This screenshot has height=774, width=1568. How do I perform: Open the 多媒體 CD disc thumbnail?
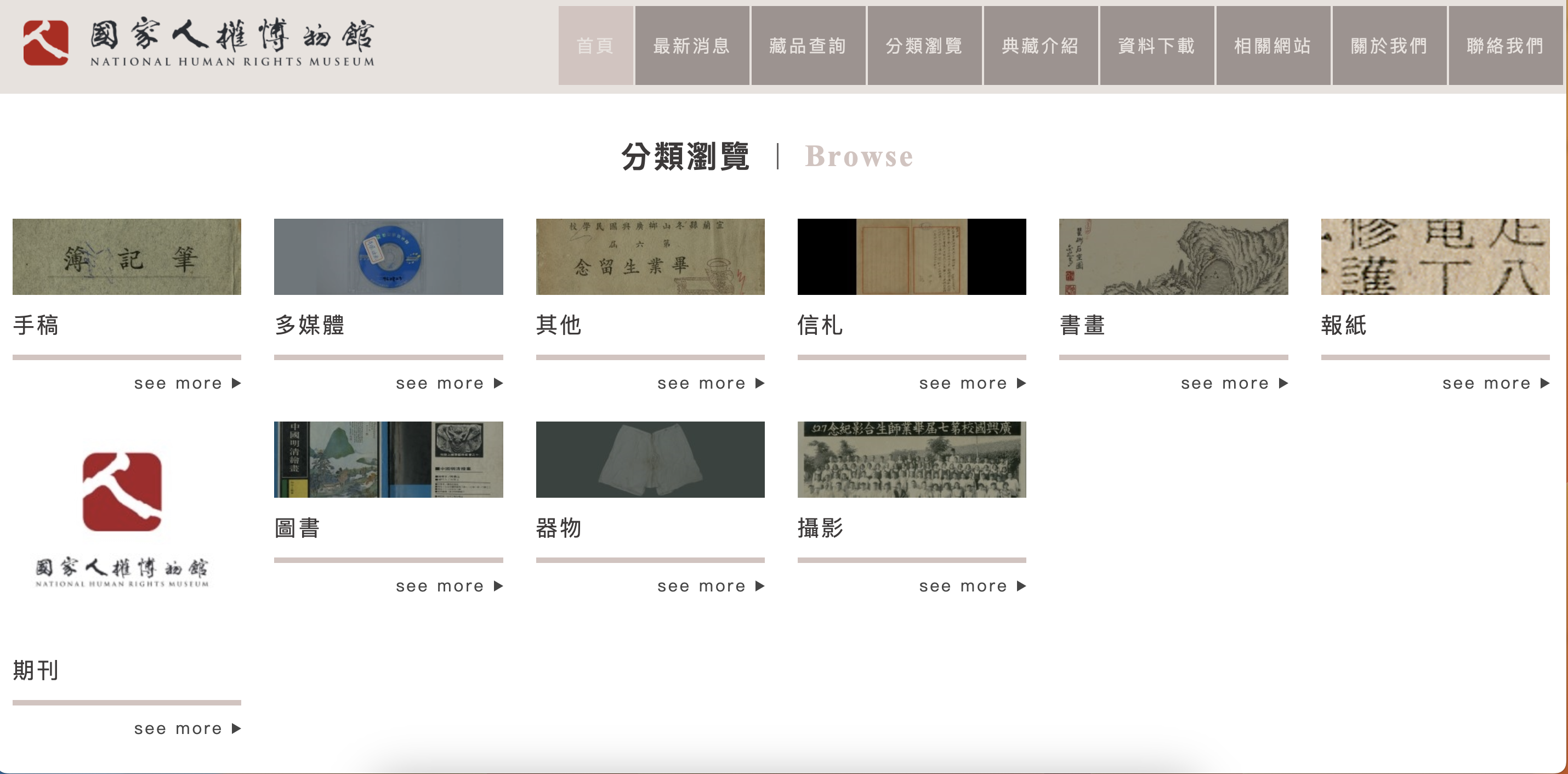388,256
